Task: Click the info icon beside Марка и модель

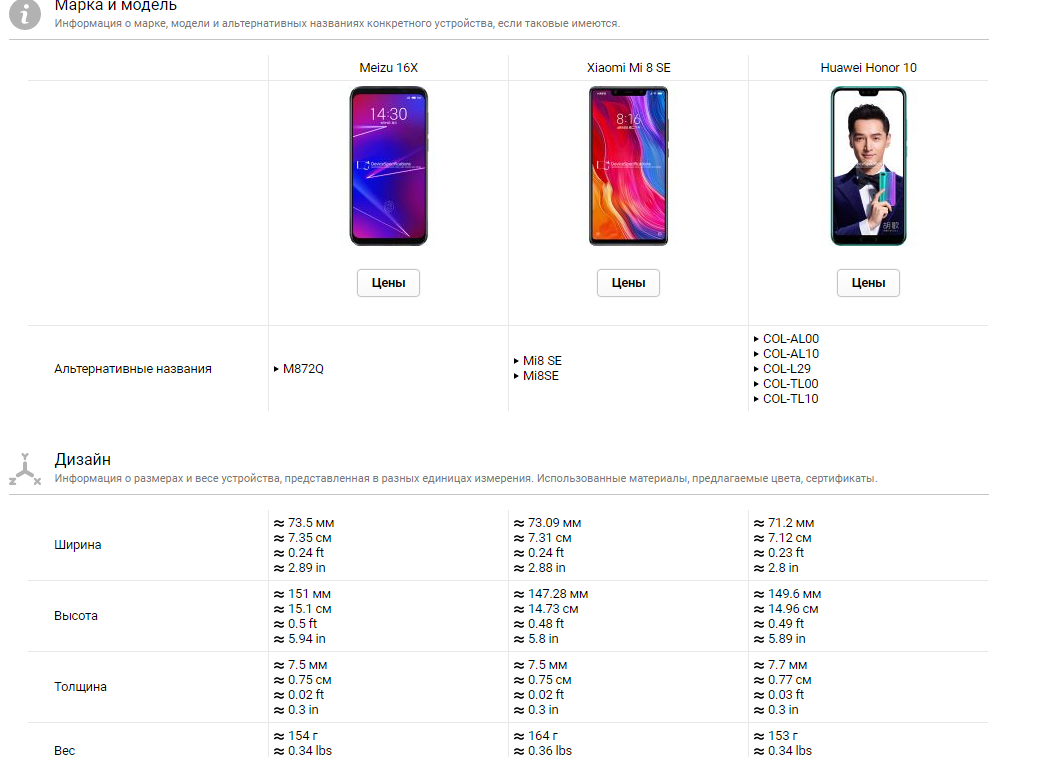Action: point(25,13)
